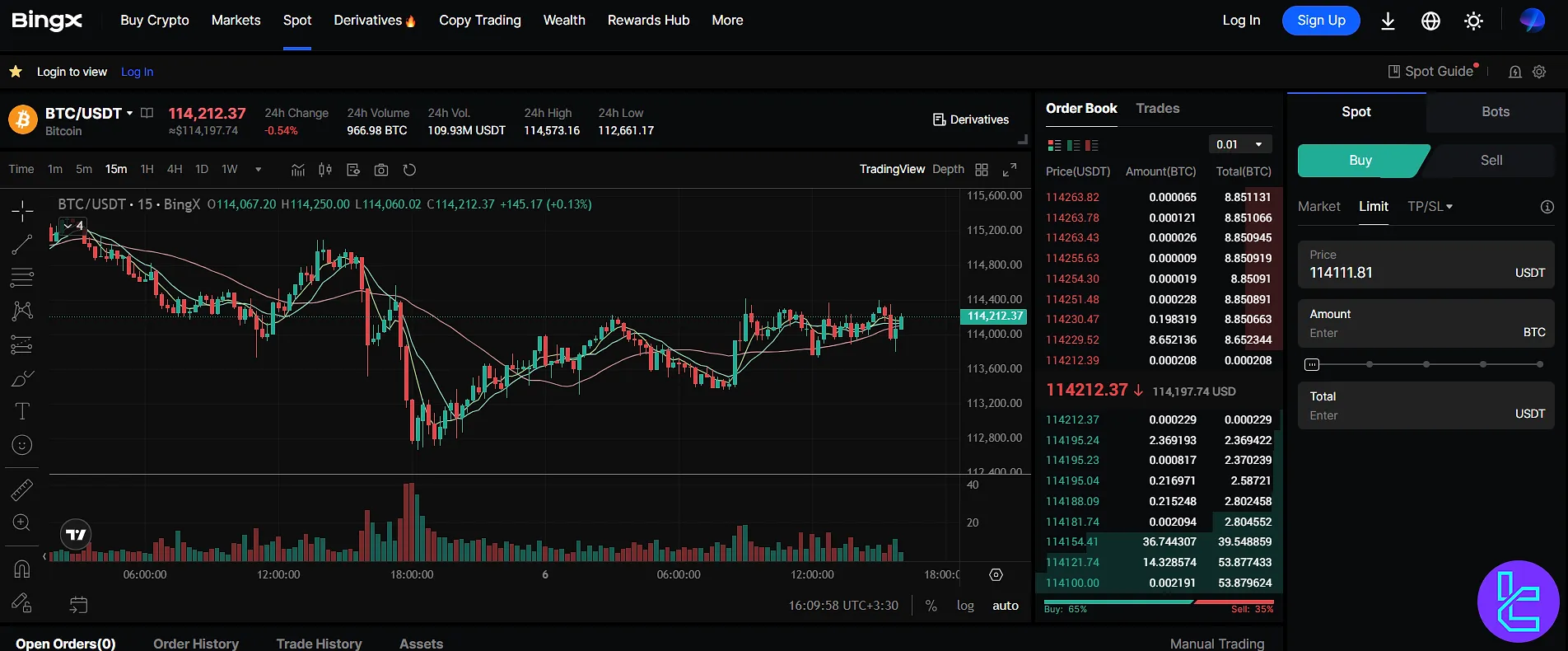Open the indicator templates icon
The height and width of the screenshot is (651, 1568).
tap(353, 170)
